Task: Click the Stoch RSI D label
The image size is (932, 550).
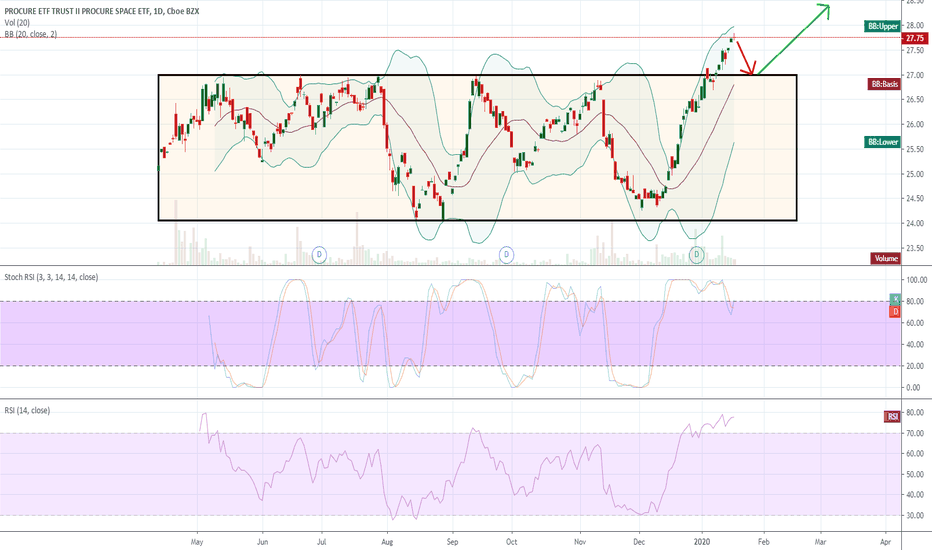Action: click(895, 312)
